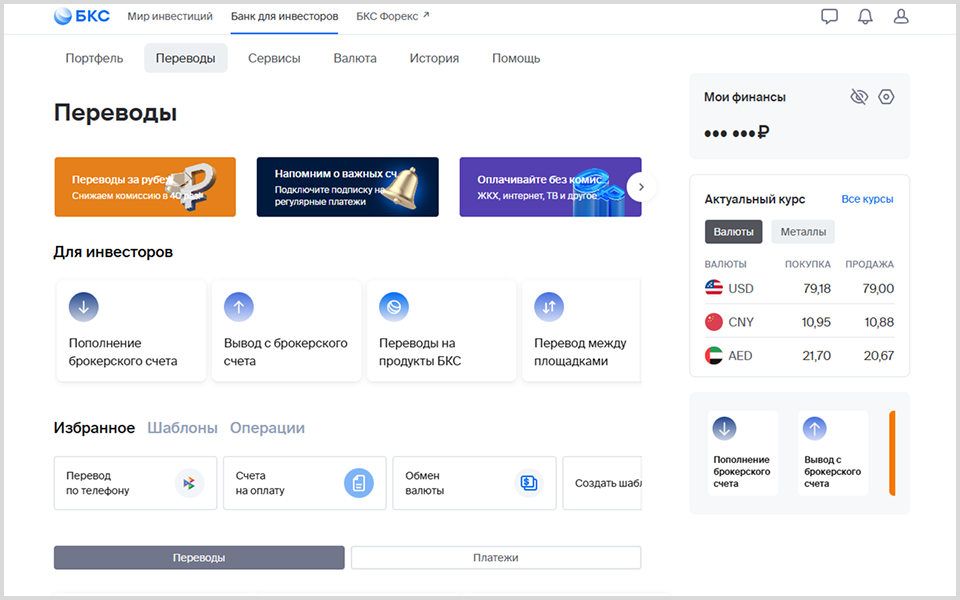Click Перевод между площадками arrows icon
Image resolution: width=960 pixels, height=600 pixels.
click(x=549, y=307)
